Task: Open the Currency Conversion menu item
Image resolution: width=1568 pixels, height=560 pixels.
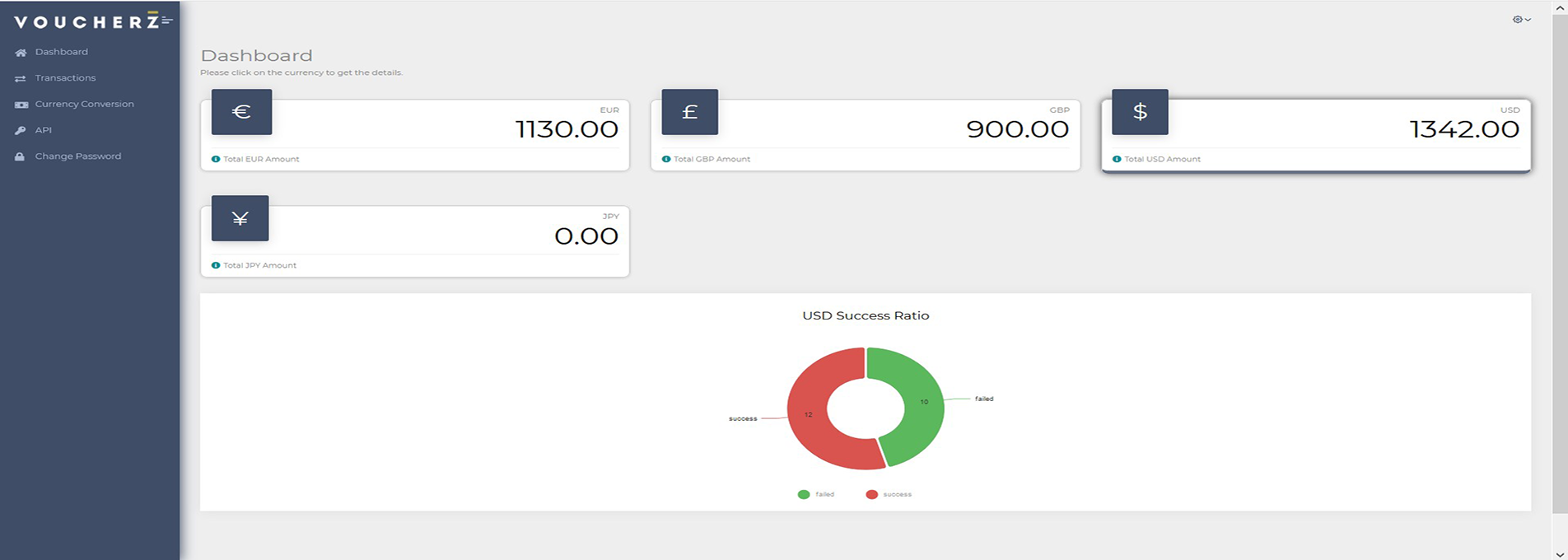Action: 84,105
